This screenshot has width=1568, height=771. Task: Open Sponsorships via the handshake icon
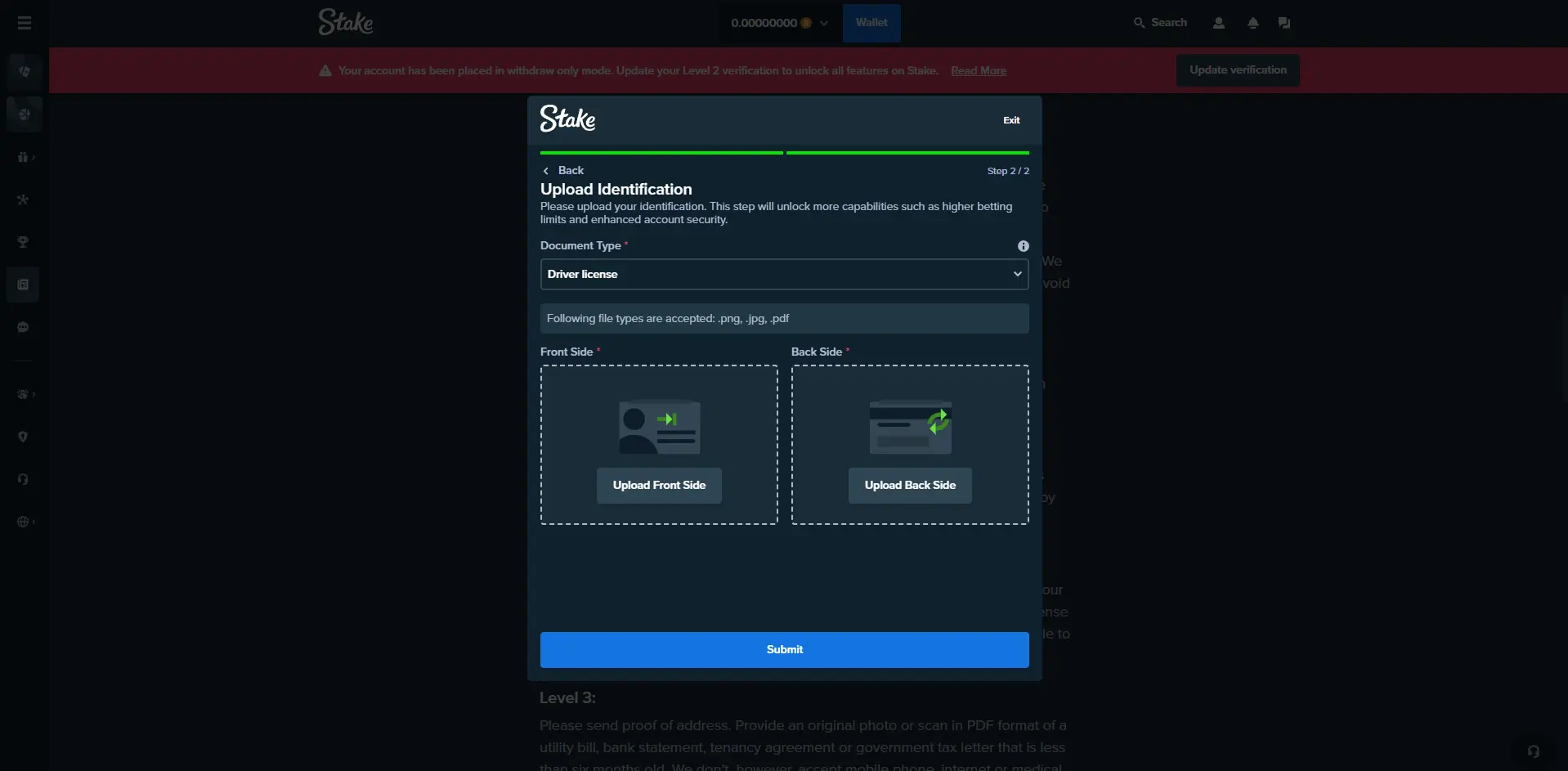23,394
